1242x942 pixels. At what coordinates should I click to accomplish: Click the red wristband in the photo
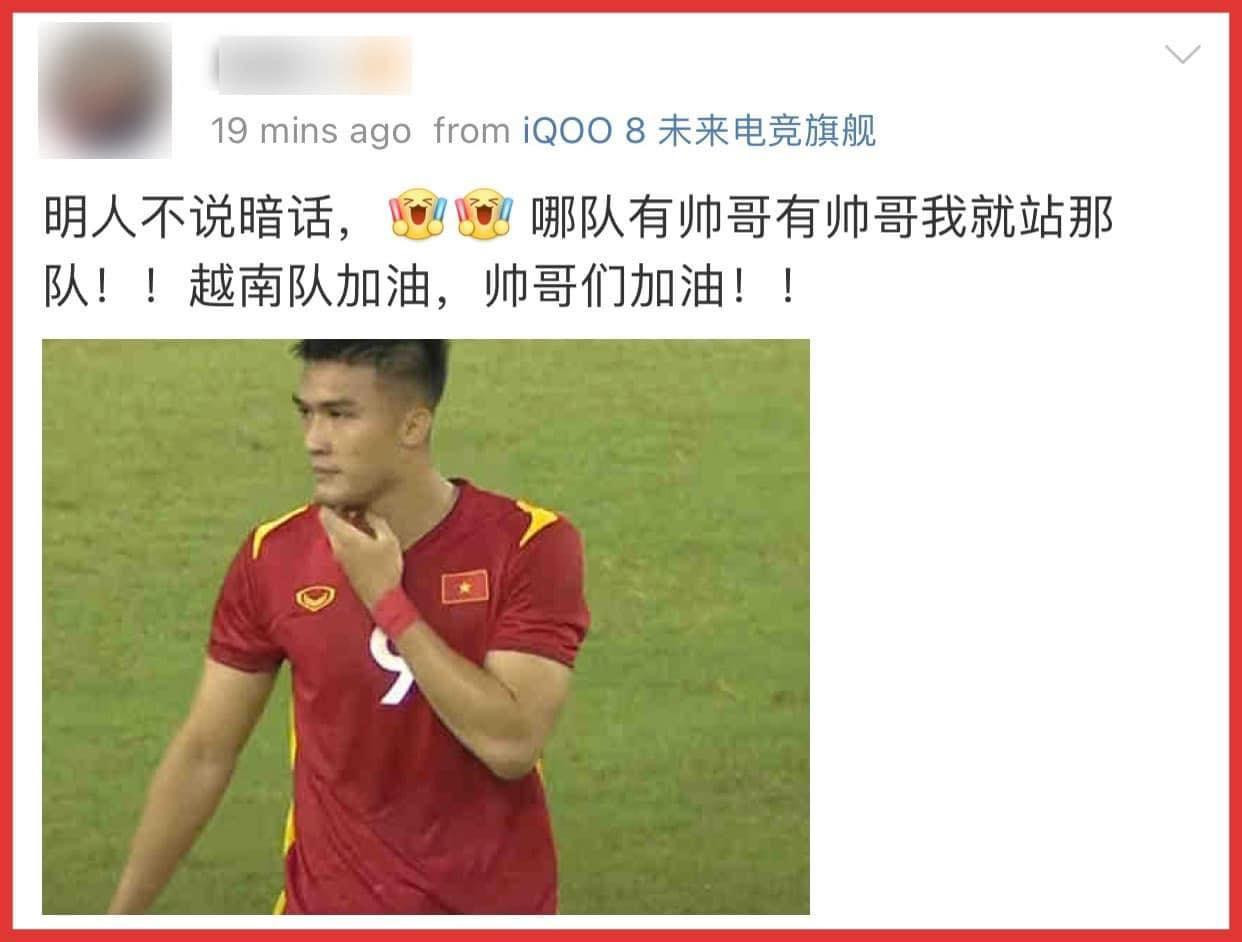395,612
